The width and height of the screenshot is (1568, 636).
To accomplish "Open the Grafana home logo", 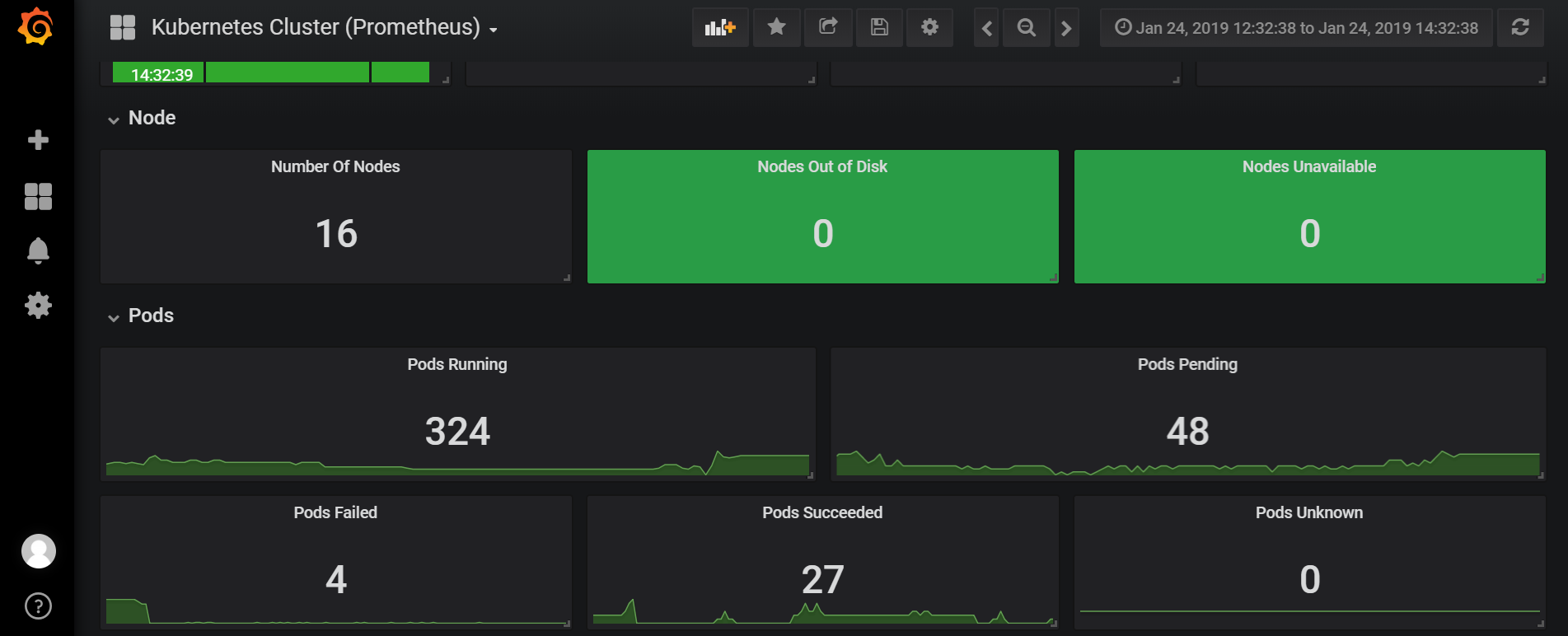I will 36,26.
